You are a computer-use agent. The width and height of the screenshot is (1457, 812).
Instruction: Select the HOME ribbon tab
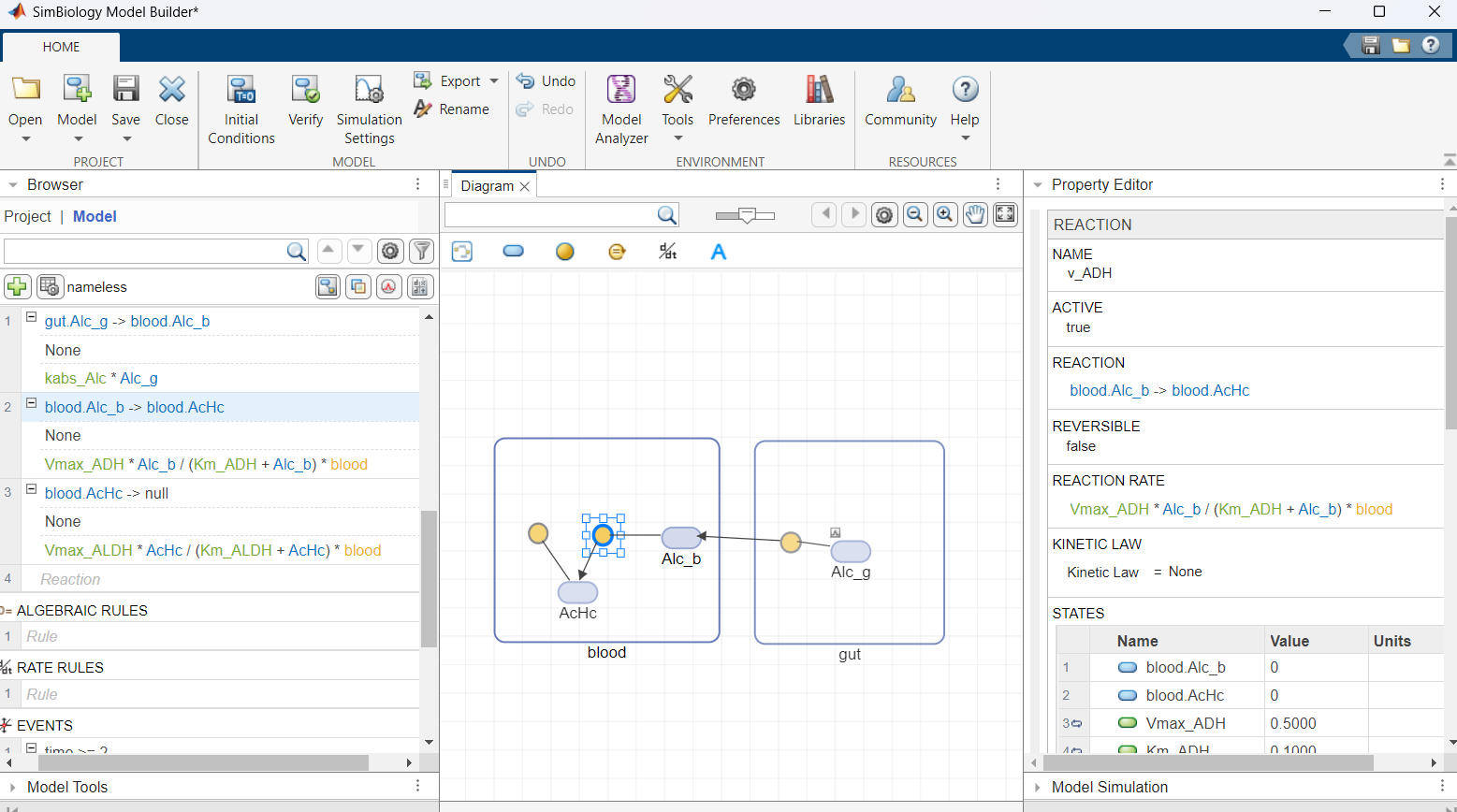point(62,47)
